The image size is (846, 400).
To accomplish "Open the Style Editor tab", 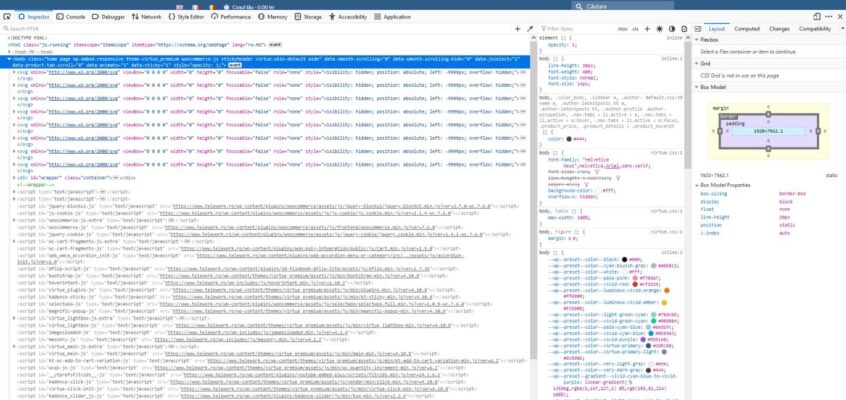I will tap(186, 17).
